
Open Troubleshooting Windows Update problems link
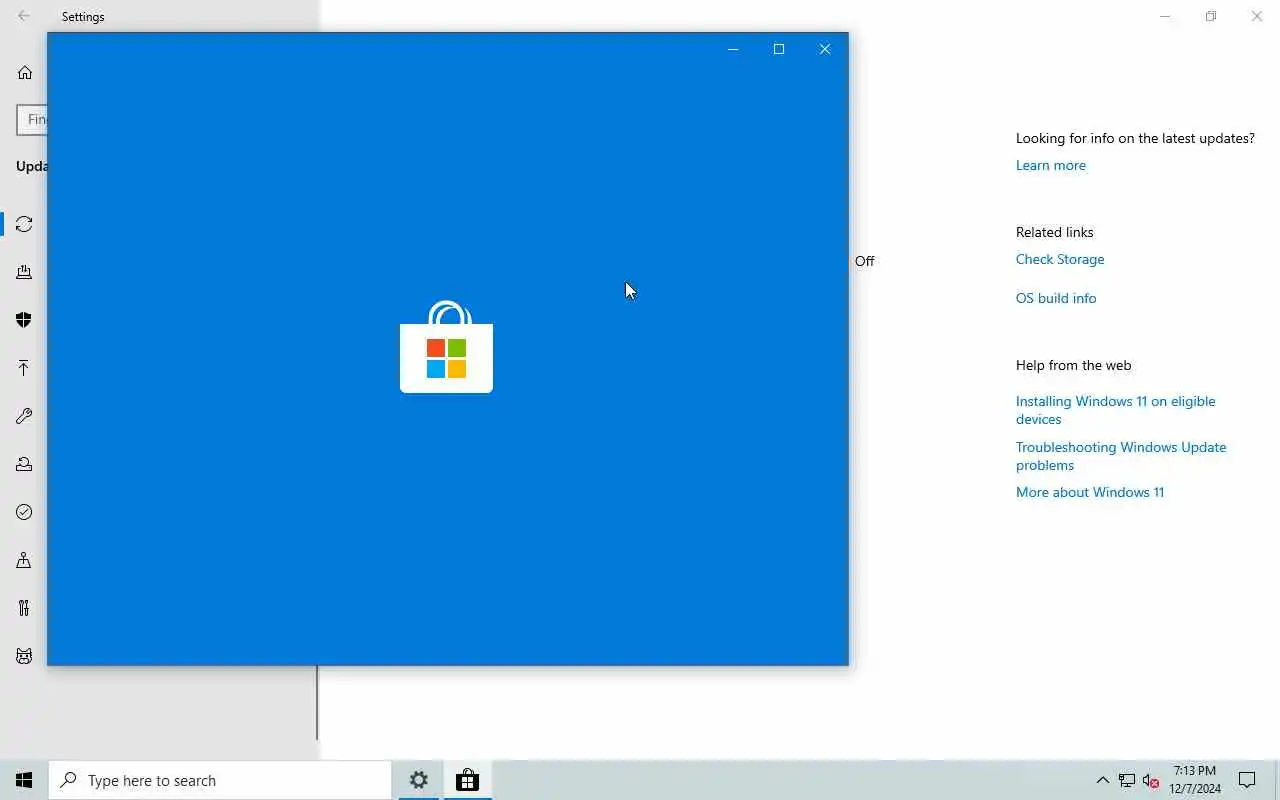pos(1121,456)
